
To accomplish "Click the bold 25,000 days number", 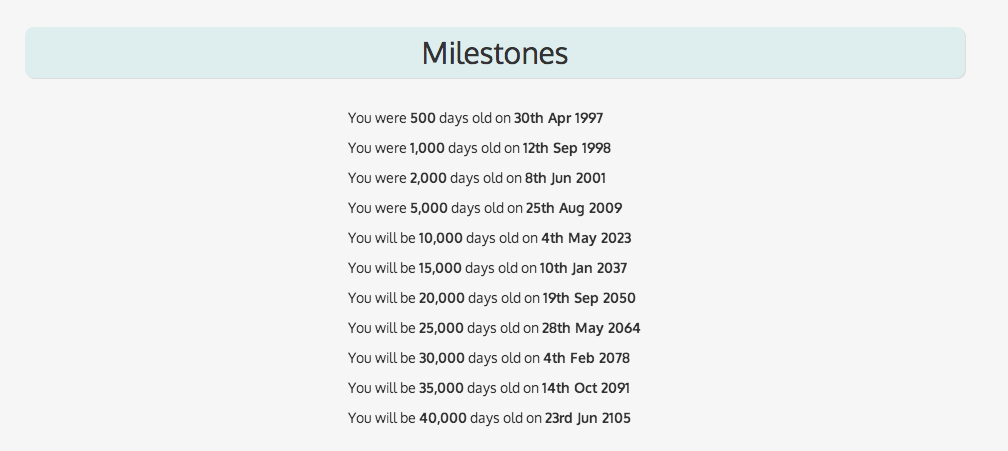I will point(441,328).
